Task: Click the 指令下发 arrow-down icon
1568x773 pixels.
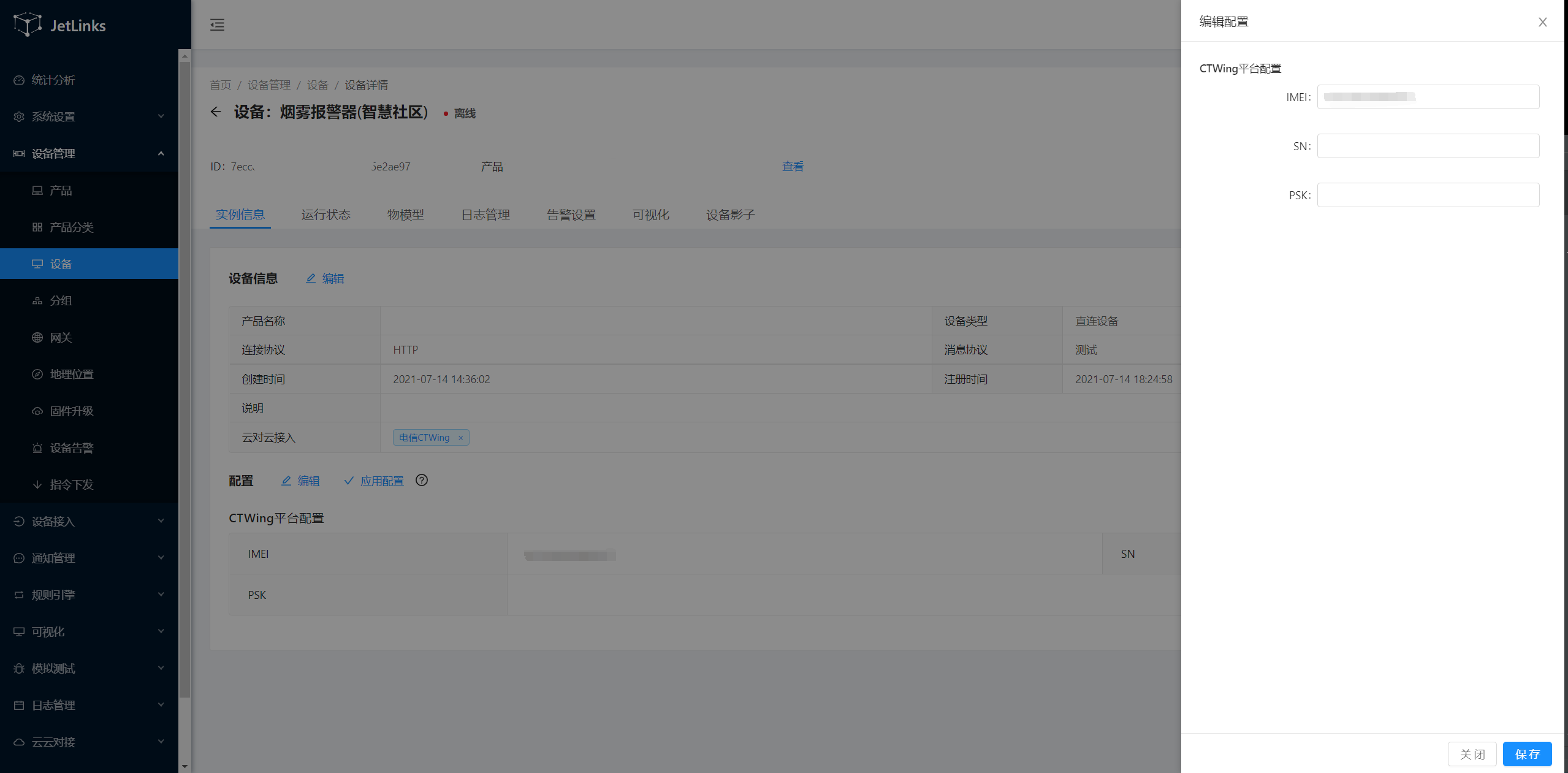Action: tap(37, 484)
